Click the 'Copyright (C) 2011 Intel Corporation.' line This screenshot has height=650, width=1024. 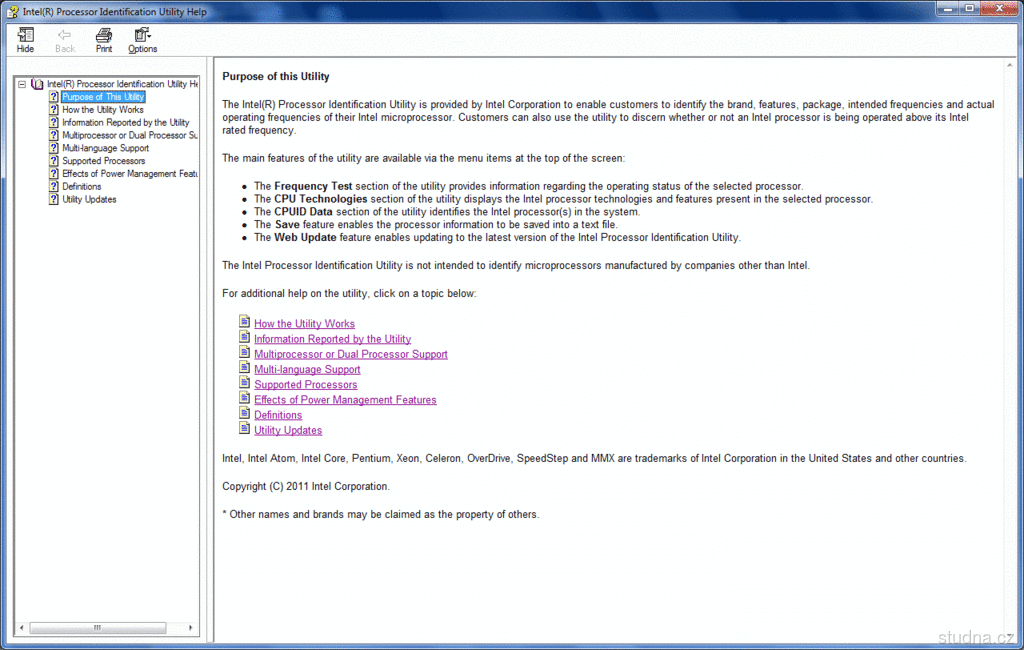[306, 487]
